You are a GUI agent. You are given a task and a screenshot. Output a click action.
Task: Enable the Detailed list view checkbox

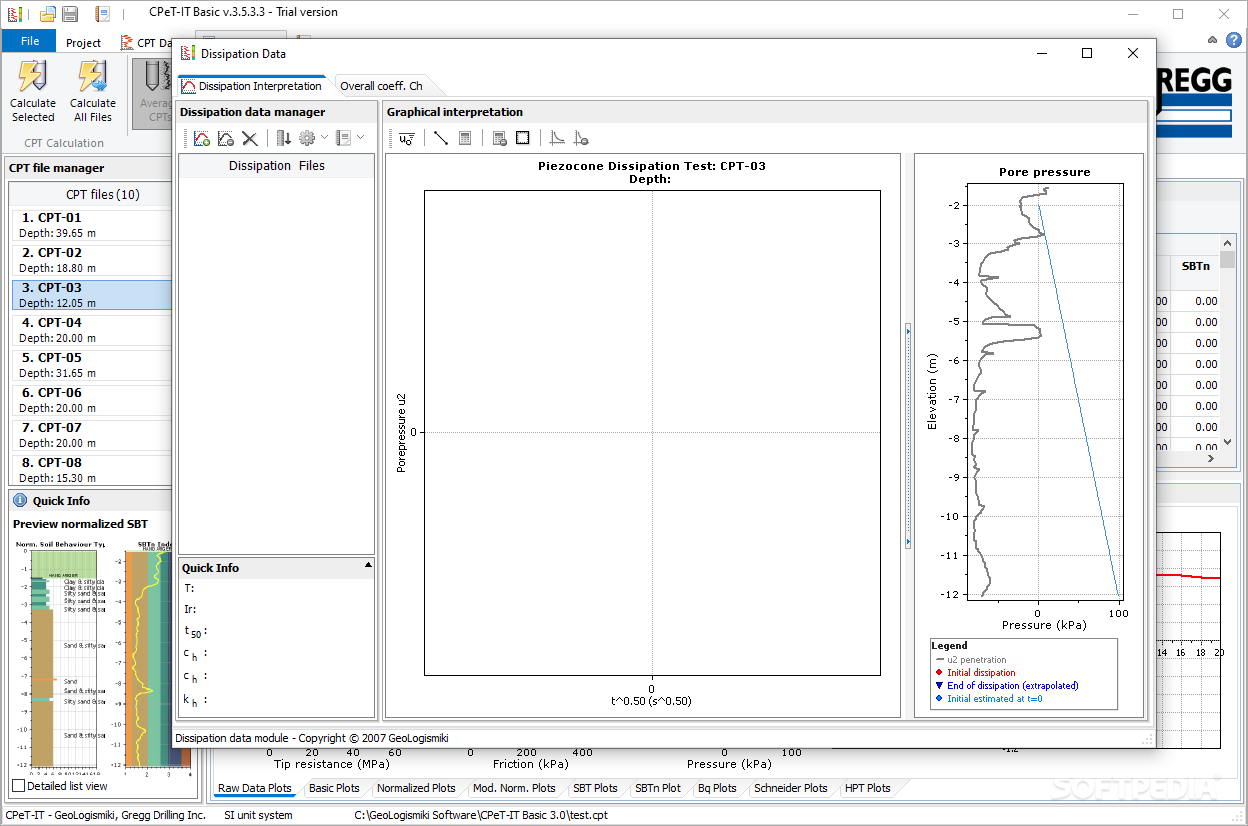(x=18, y=786)
